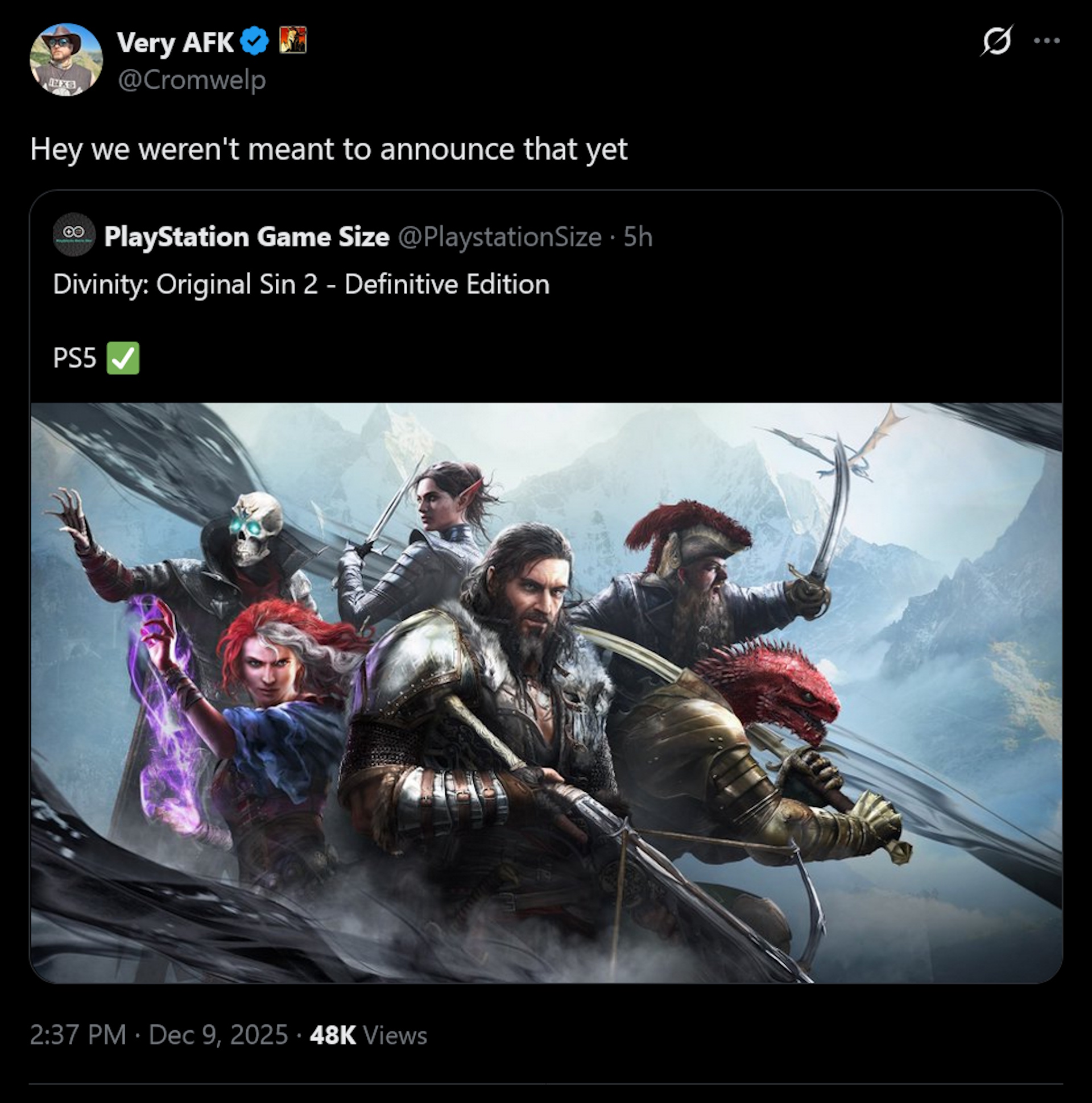1092x1103 pixels.
Task: Click the PlayStation Game Size avatar
Action: pos(74,235)
